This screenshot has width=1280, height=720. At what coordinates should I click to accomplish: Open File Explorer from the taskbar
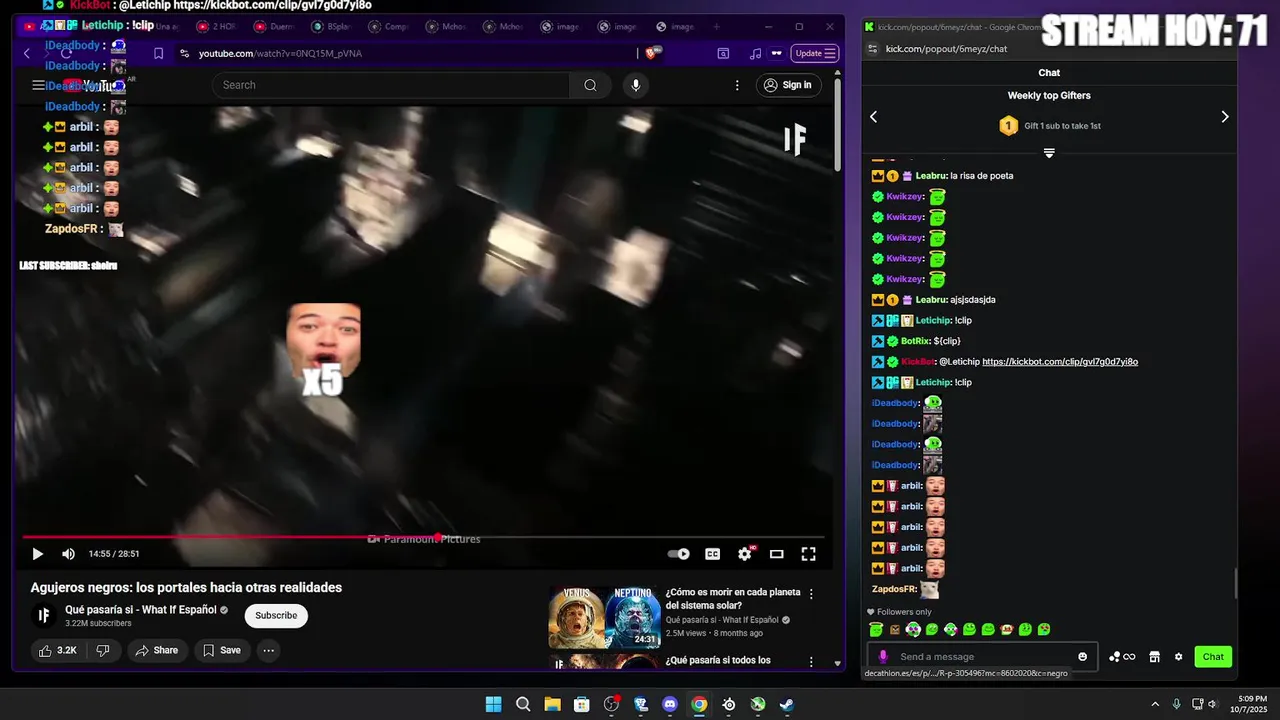(x=552, y=704)
